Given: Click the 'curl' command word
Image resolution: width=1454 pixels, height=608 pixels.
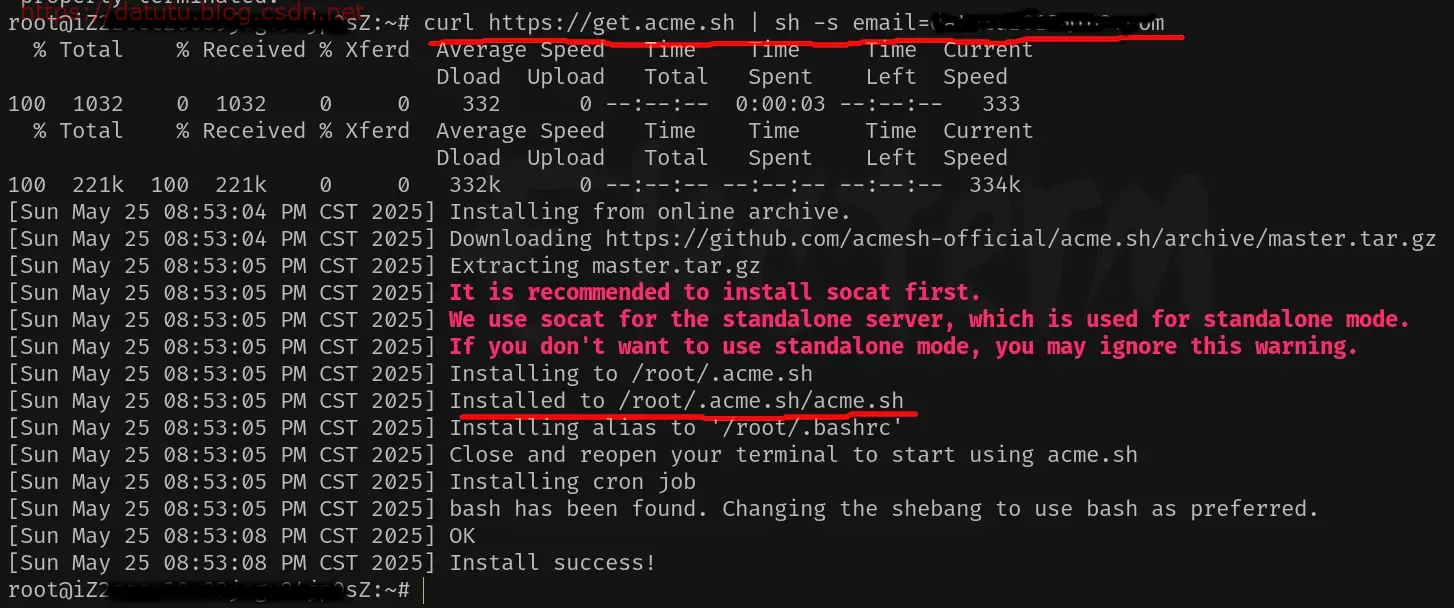Looking at the screenshot, I should 449,23.
